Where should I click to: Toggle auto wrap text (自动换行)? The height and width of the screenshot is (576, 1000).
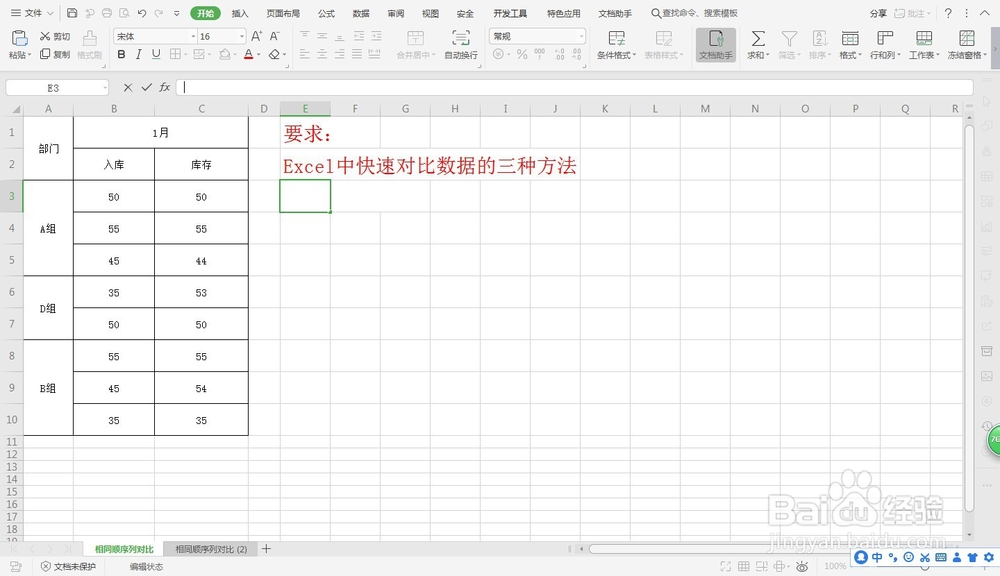click(461, 45)
